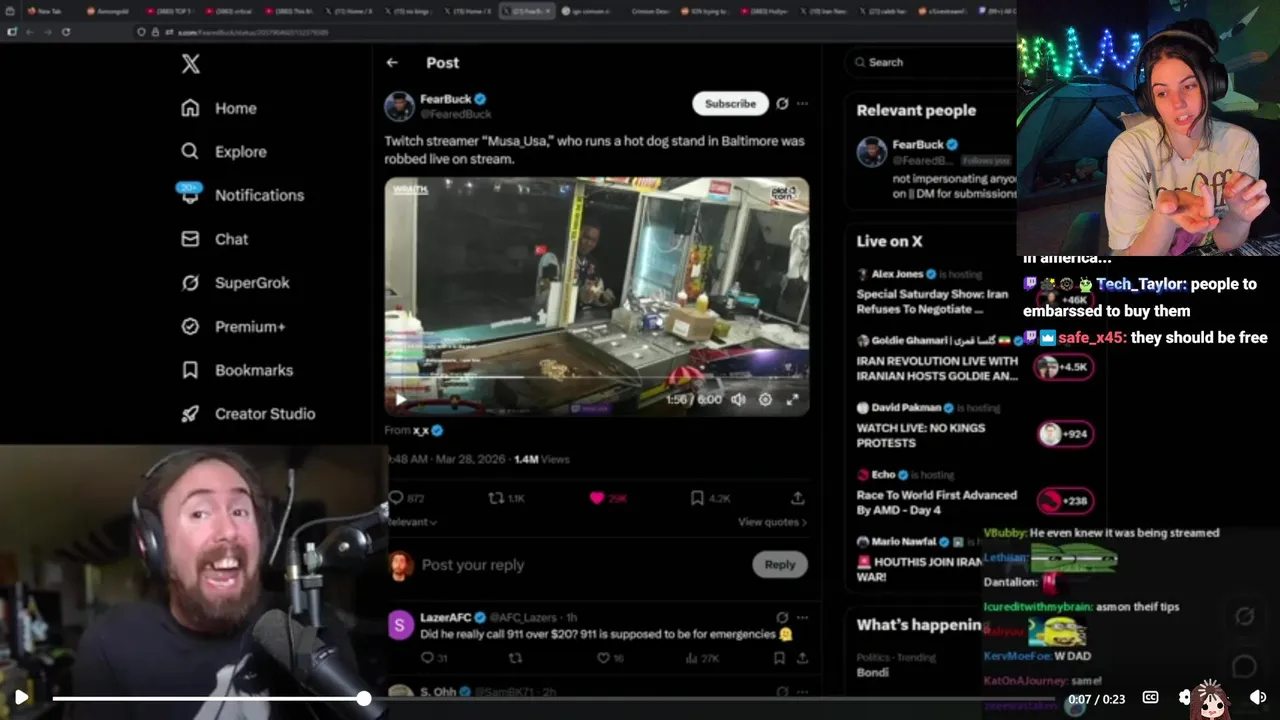Toggle CC captions on outer player
This screenshot has width=1280, height=720.
coord(1150,697)
